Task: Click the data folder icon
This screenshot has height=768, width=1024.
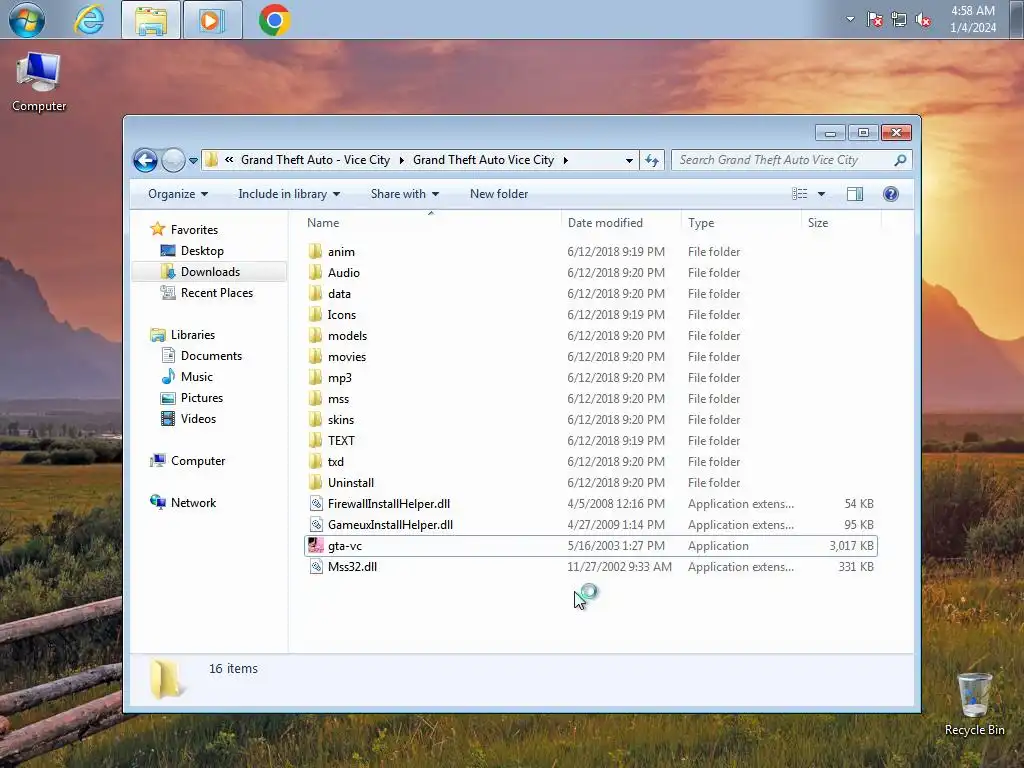Action: tap(315, 293)
